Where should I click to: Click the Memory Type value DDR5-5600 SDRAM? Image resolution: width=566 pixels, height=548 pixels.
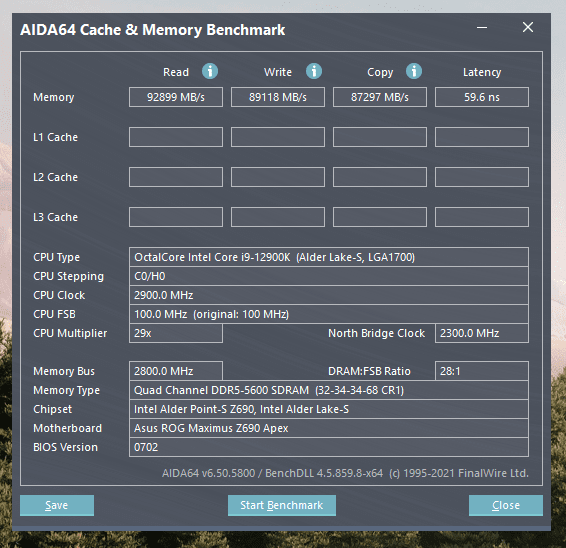(x=329, y=390)
